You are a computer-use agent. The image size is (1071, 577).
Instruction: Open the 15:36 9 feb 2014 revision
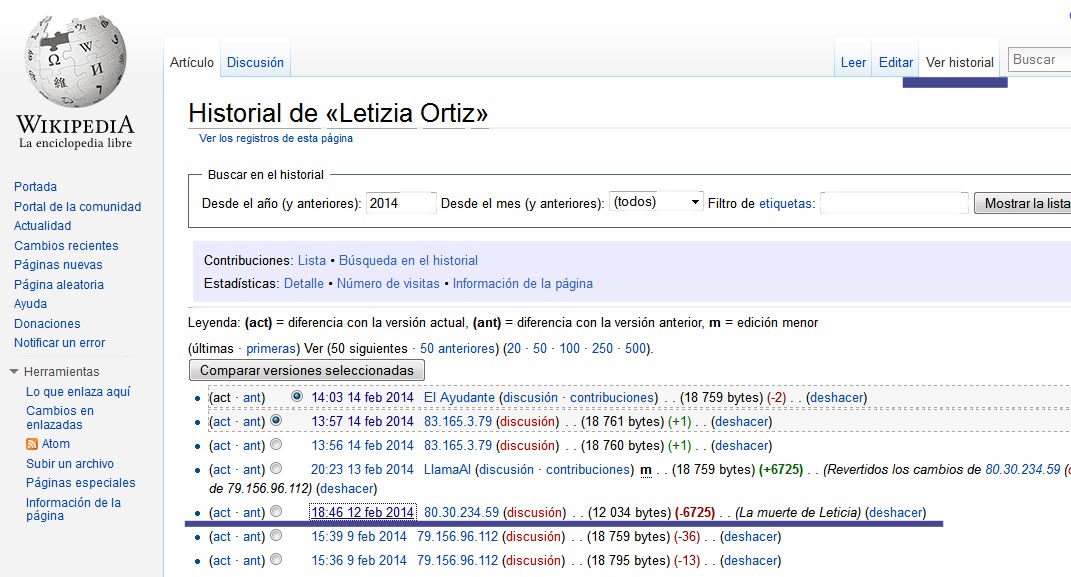(x=359, y=560)
